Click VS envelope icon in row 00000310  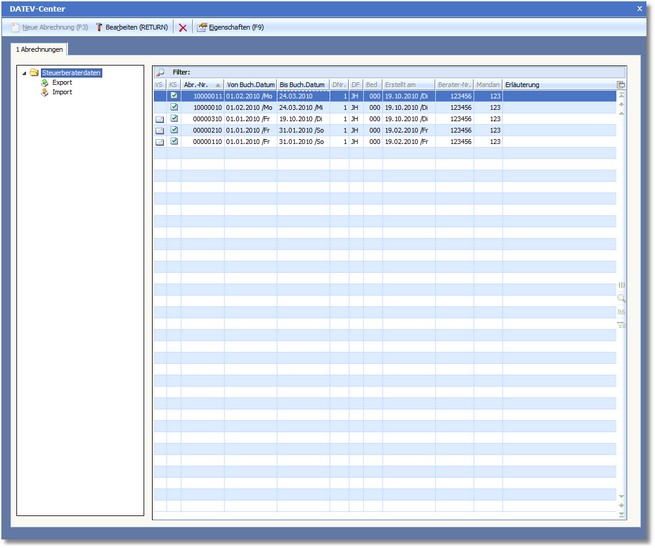[159, 119]
